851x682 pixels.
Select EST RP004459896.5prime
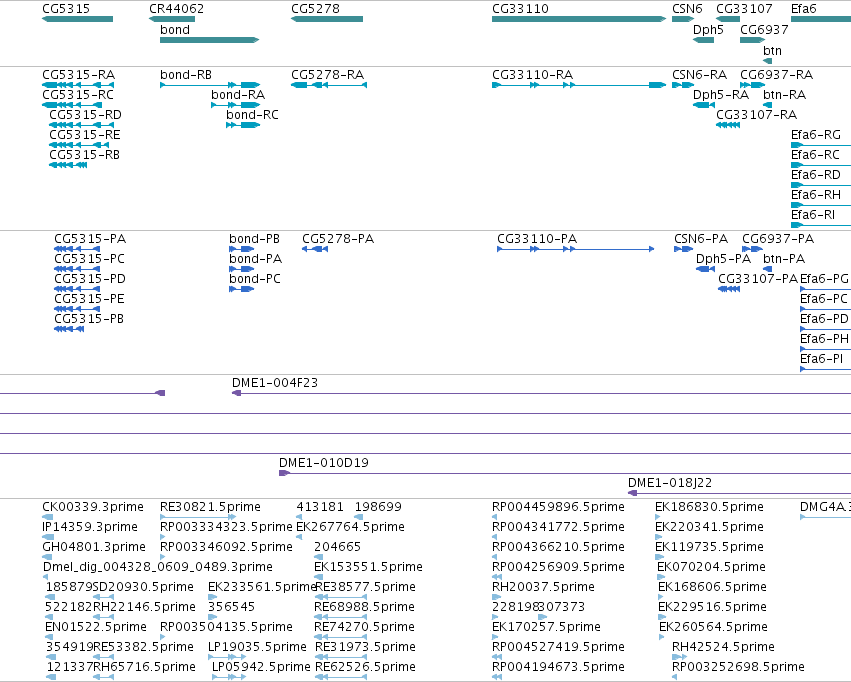(x=495, y=517)
